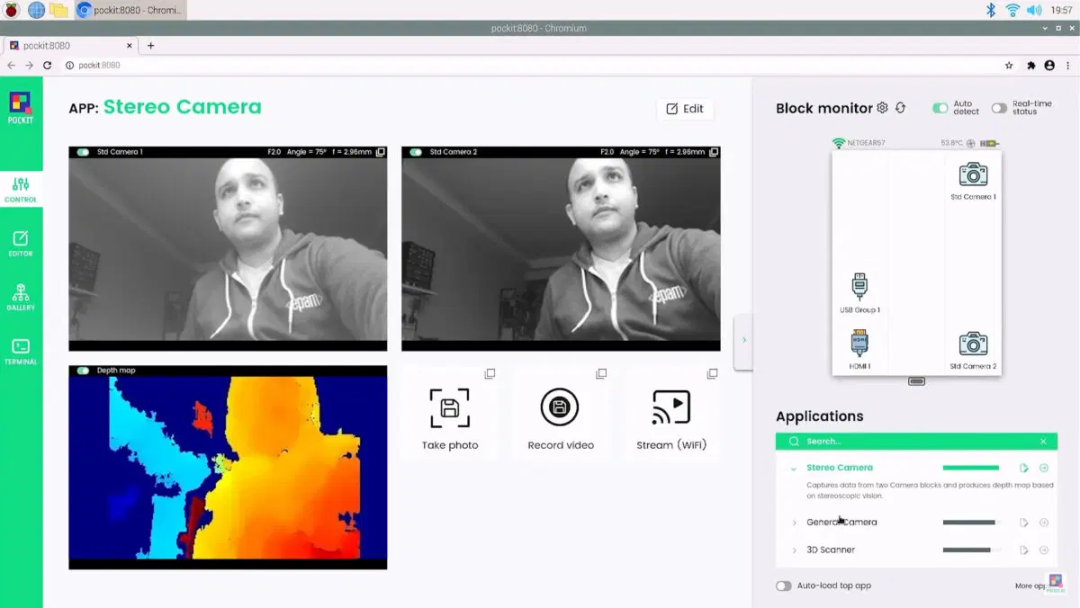
Task: Click the NETGEAR57 WiFi indicator
Action: pos(858,143)
